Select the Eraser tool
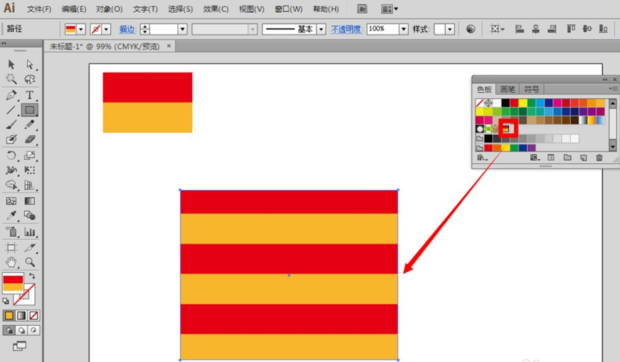The height and width of the screenshot is (362, 620). coord(30,140)
